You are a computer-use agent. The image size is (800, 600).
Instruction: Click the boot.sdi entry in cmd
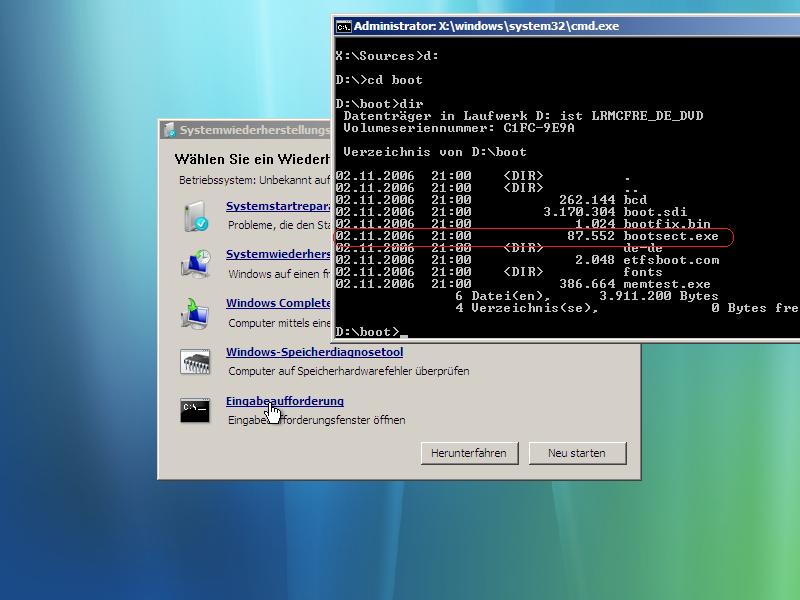click(x=511, y=212)
